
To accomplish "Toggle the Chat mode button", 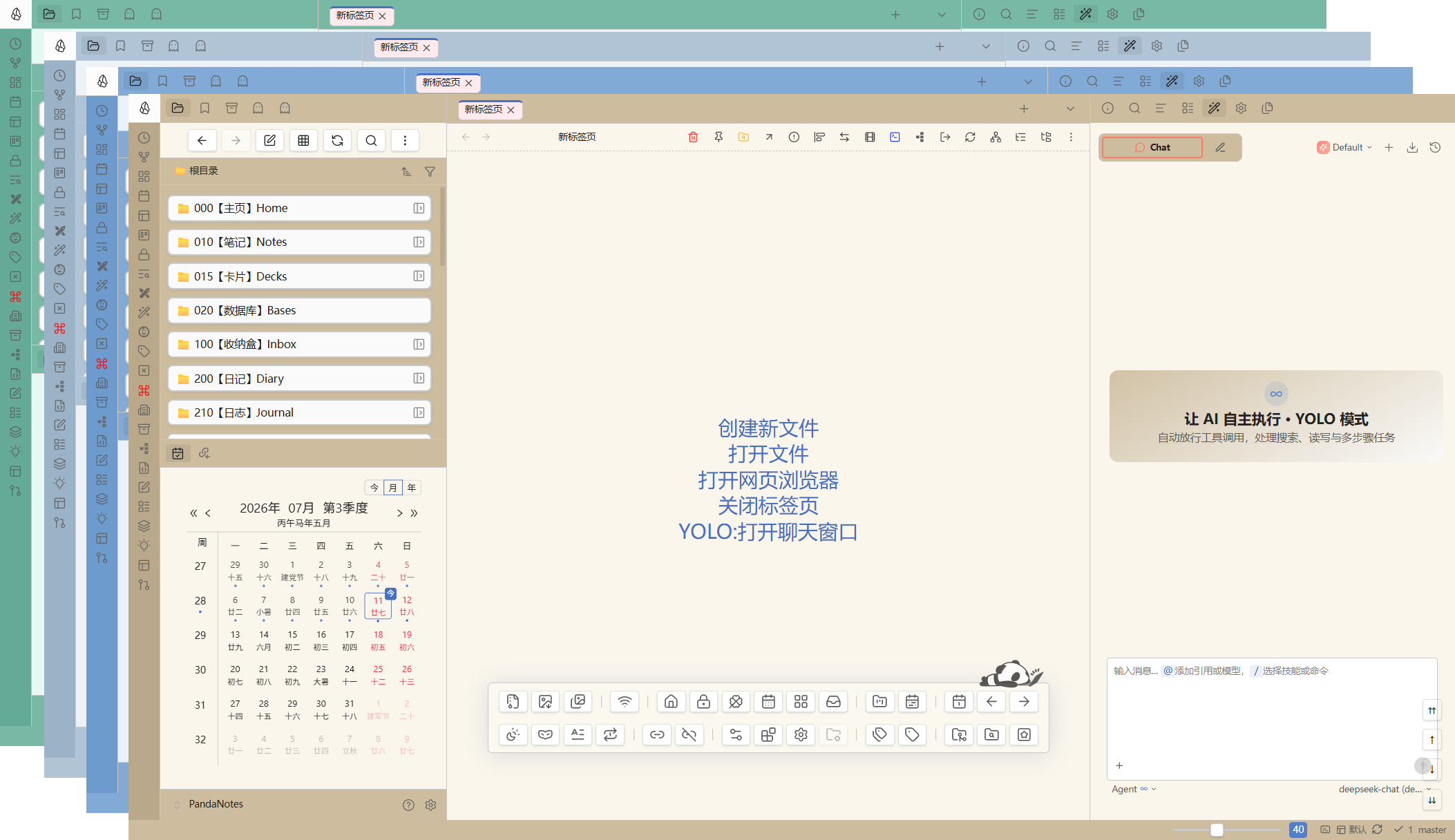I will [1152, 147].
